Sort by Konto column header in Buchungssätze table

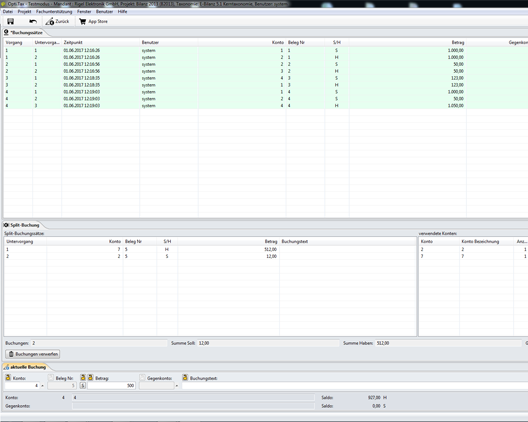click(242, 42)
